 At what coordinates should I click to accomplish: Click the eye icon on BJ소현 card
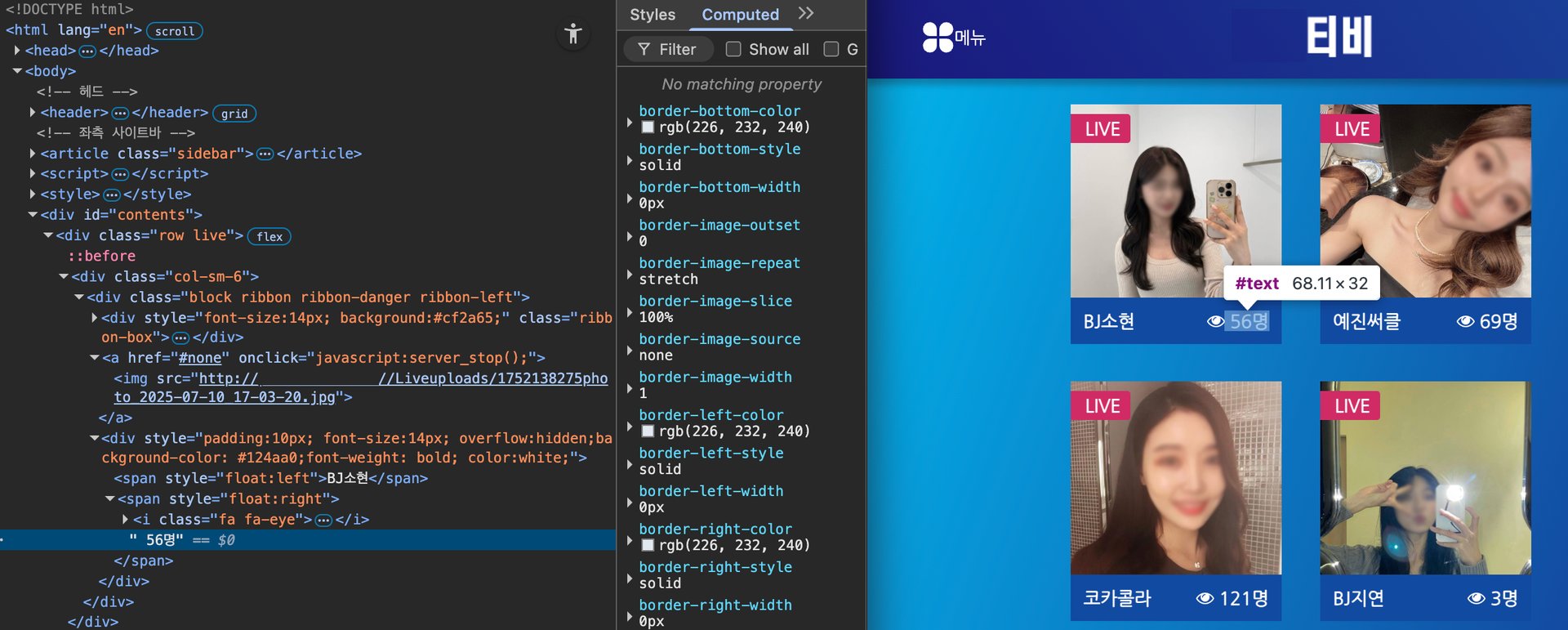(1215, 321)
